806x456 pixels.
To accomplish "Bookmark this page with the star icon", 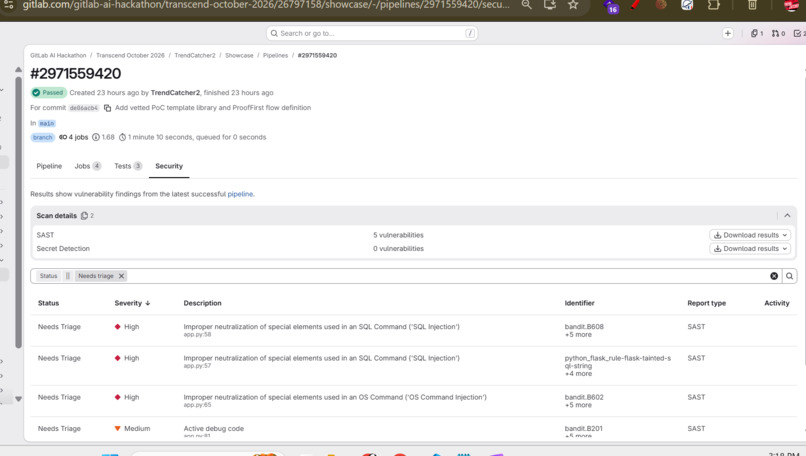I will 573,5.
